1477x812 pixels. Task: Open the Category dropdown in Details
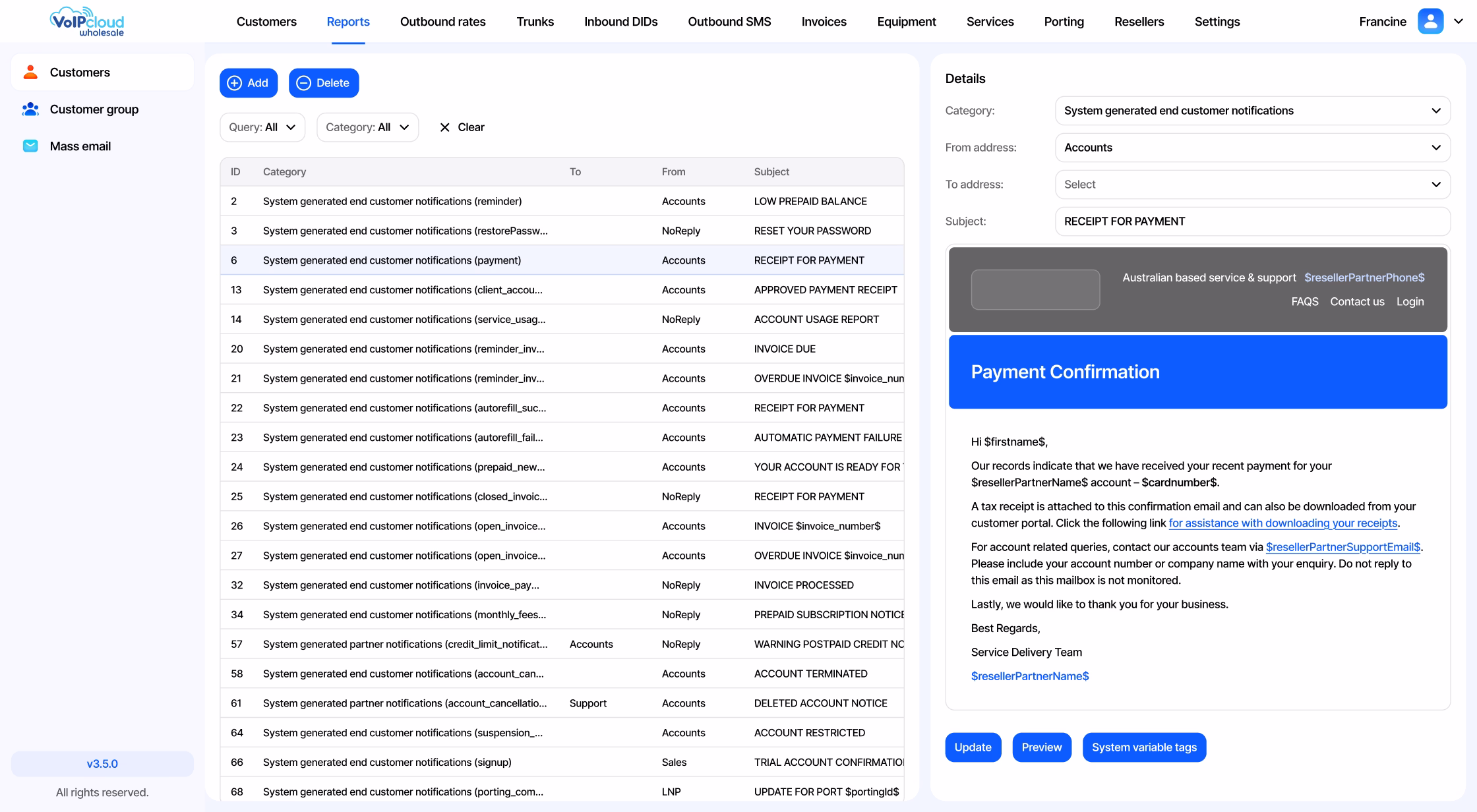click(x=1252, y=111)
